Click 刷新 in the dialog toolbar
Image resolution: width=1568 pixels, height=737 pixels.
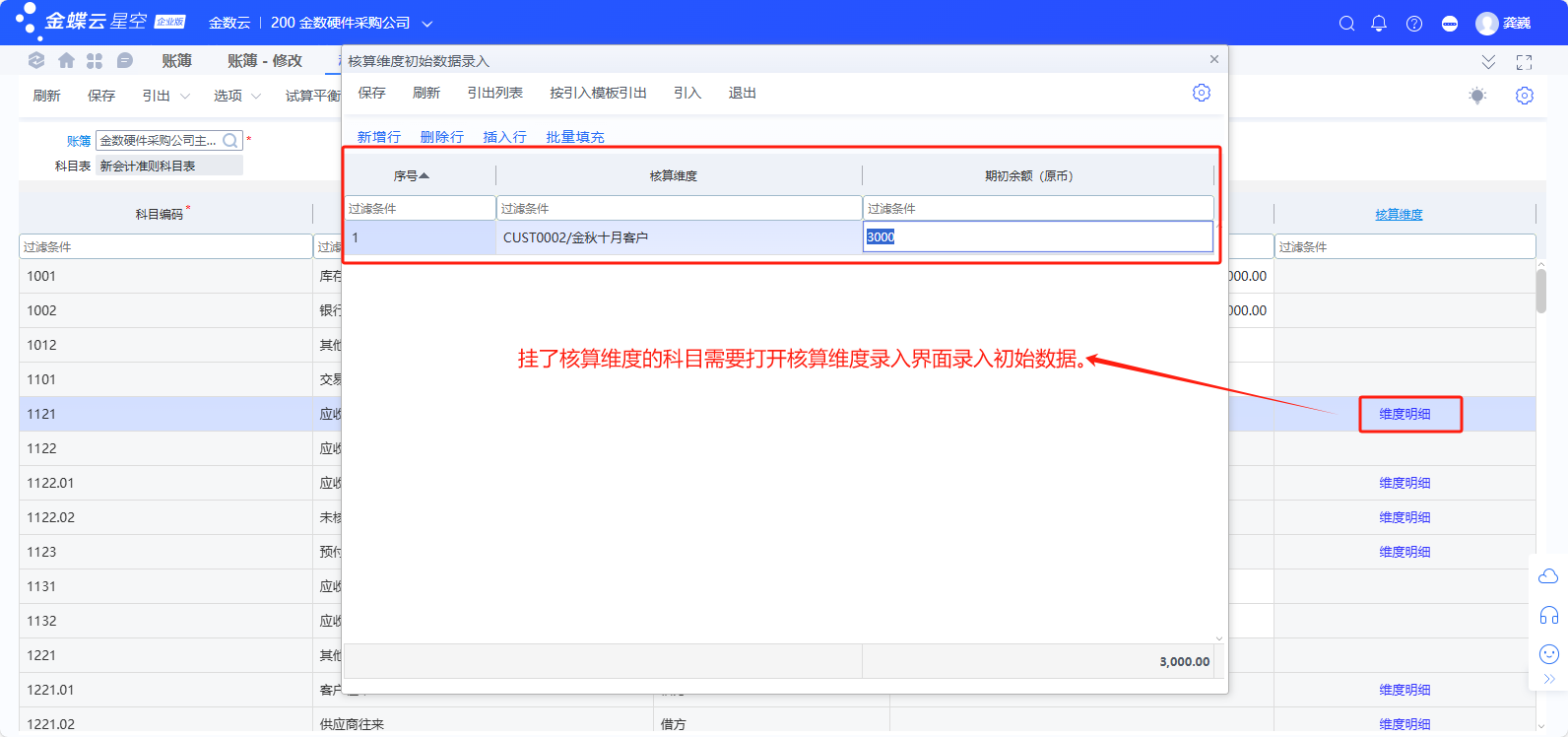click(x=426, y=93)
